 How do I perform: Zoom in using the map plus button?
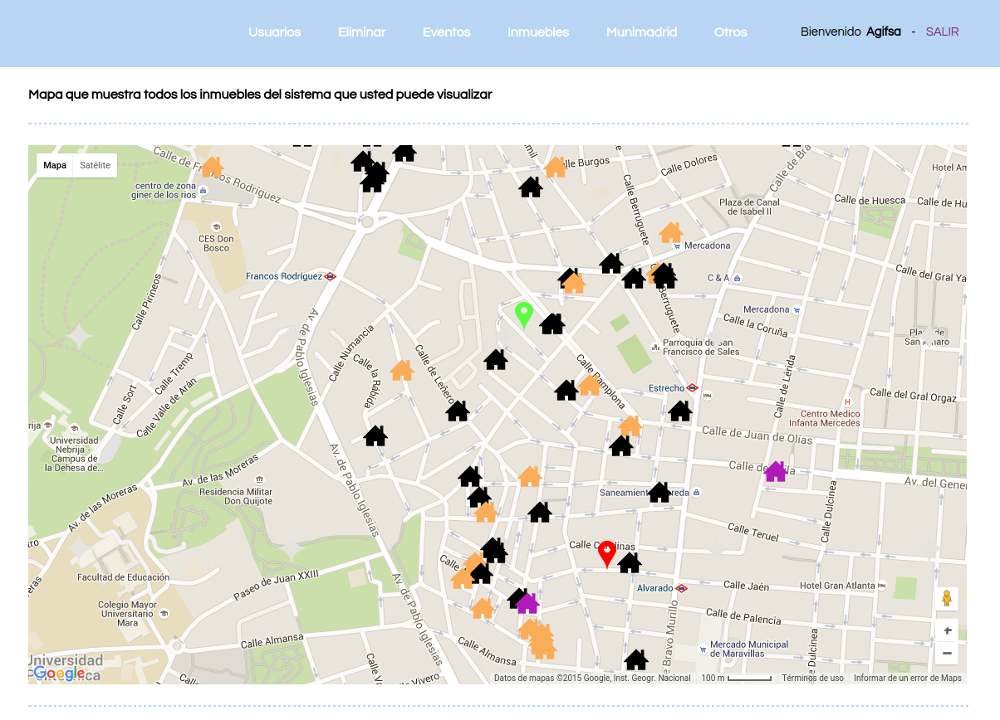[x=947, y=631]
